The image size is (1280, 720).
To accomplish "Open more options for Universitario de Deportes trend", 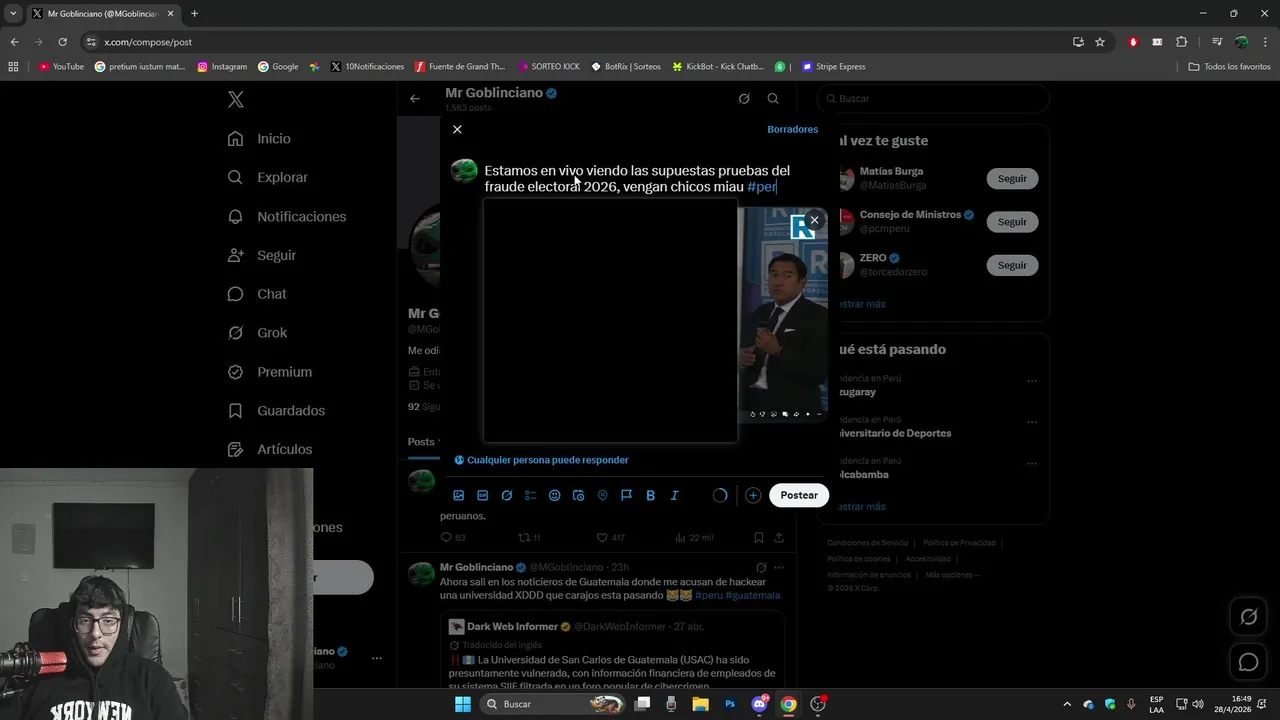I will [x=1032, y=422].
